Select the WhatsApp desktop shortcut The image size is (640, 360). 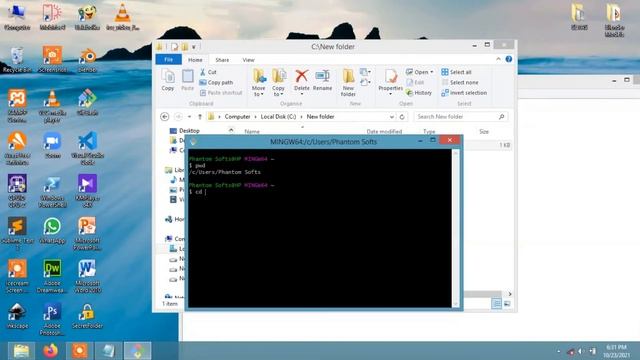(x=52, y=231)
